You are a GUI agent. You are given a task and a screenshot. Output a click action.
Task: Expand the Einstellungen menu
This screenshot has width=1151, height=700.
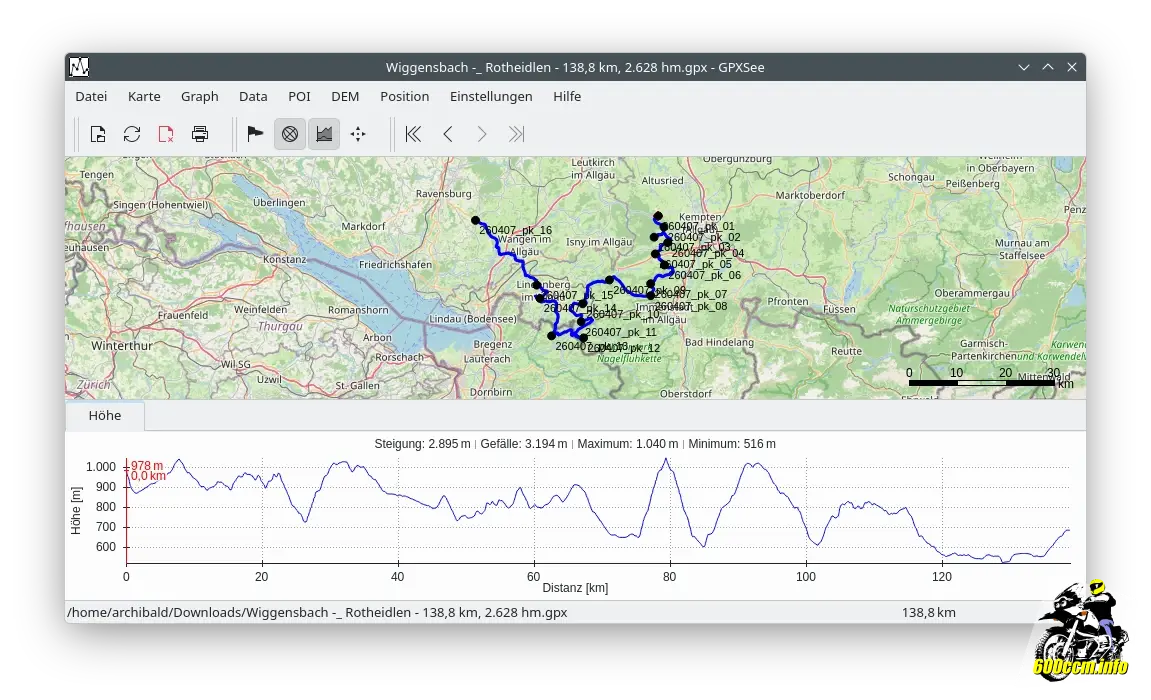(x=491, y=96)
